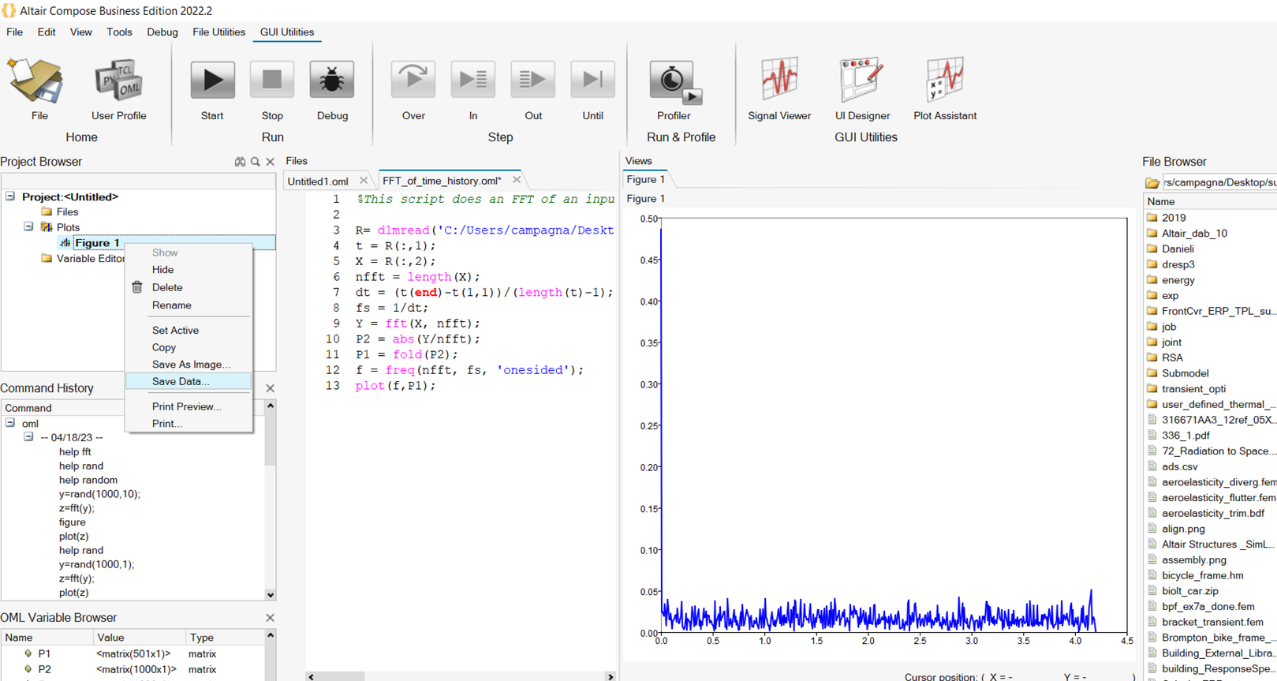Screen dimensions: 1277x681
Task: Close the Command History panel
Action: tap(270, 388)
